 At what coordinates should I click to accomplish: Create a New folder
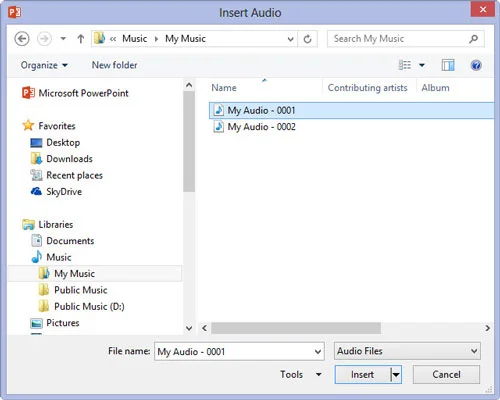pos(114,65)
